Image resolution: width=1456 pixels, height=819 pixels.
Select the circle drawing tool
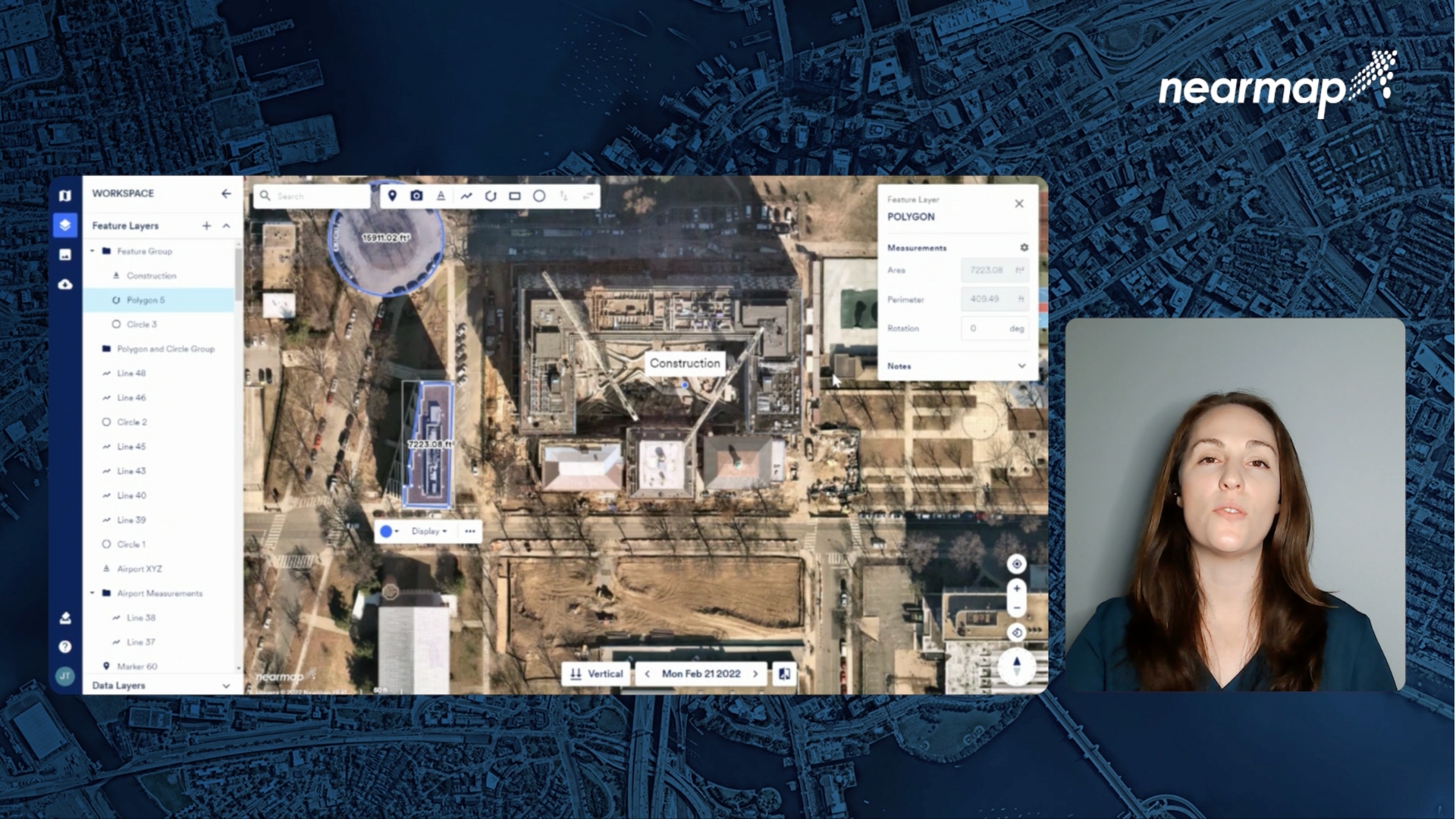(x=539, y=196)
